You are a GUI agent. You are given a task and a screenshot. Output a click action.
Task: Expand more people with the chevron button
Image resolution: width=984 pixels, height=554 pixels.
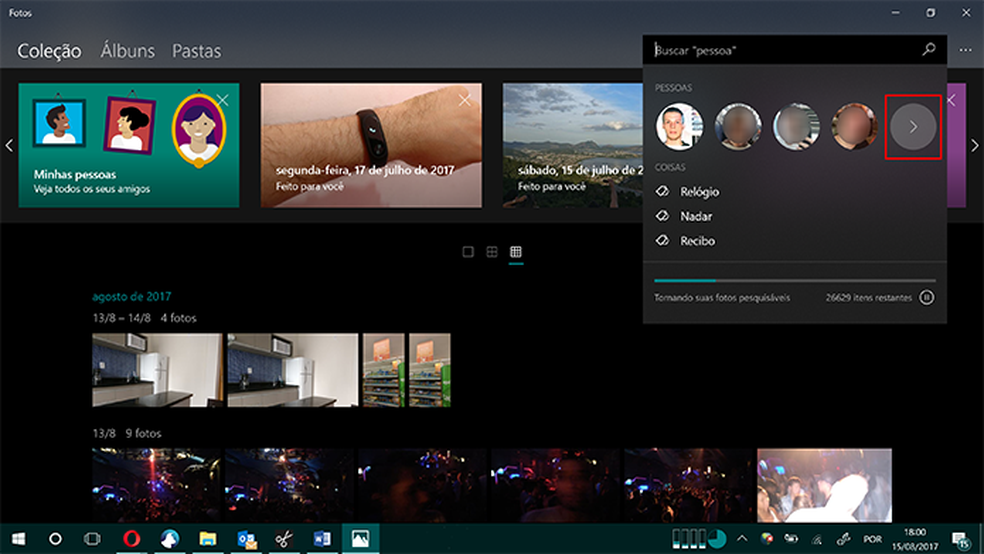[913, 127]
